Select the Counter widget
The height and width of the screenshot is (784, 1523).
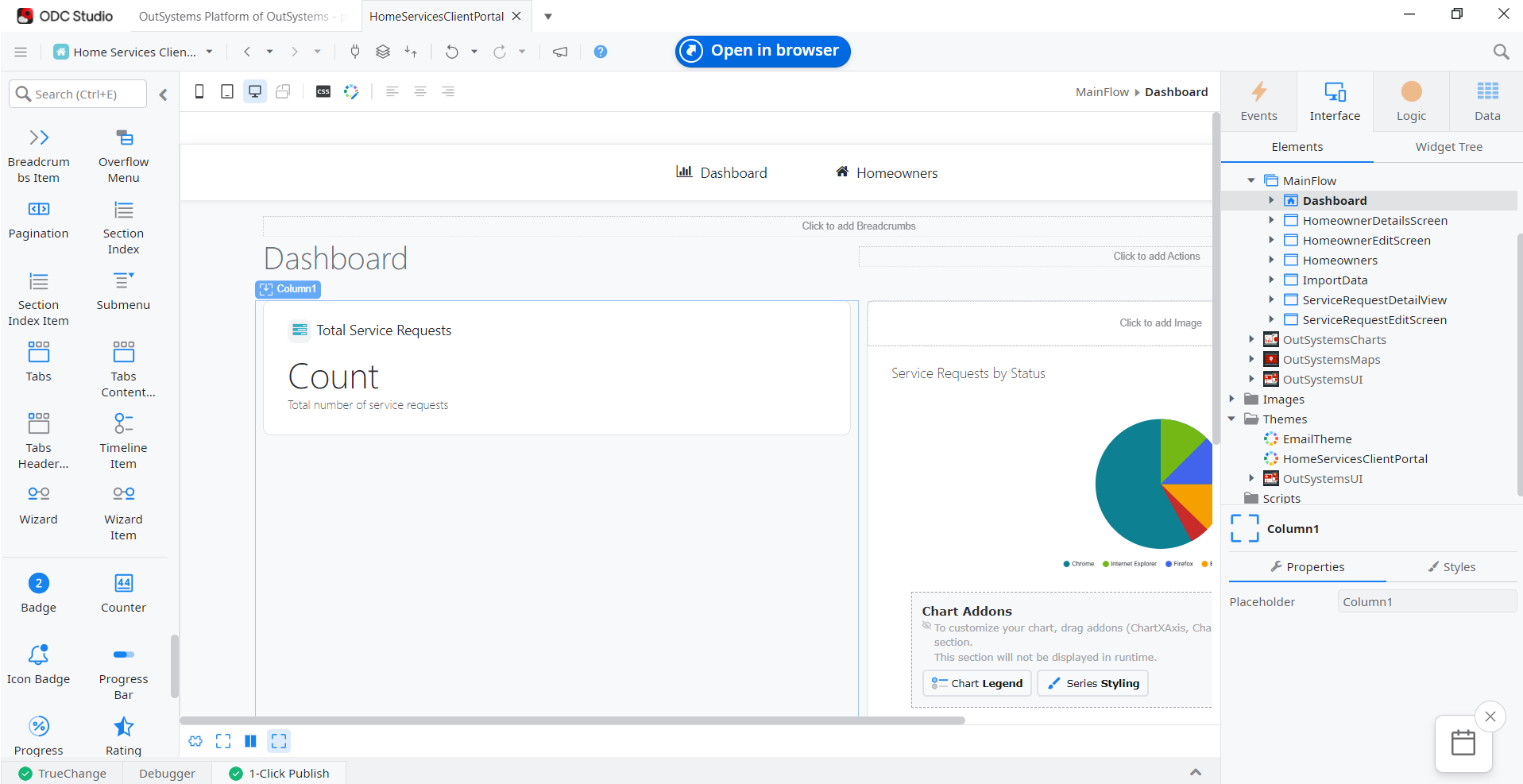click(x=123, y=592)
